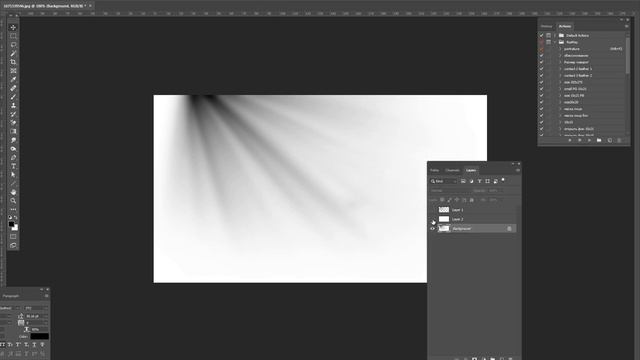Select the Frame tool

pos(13,71)
